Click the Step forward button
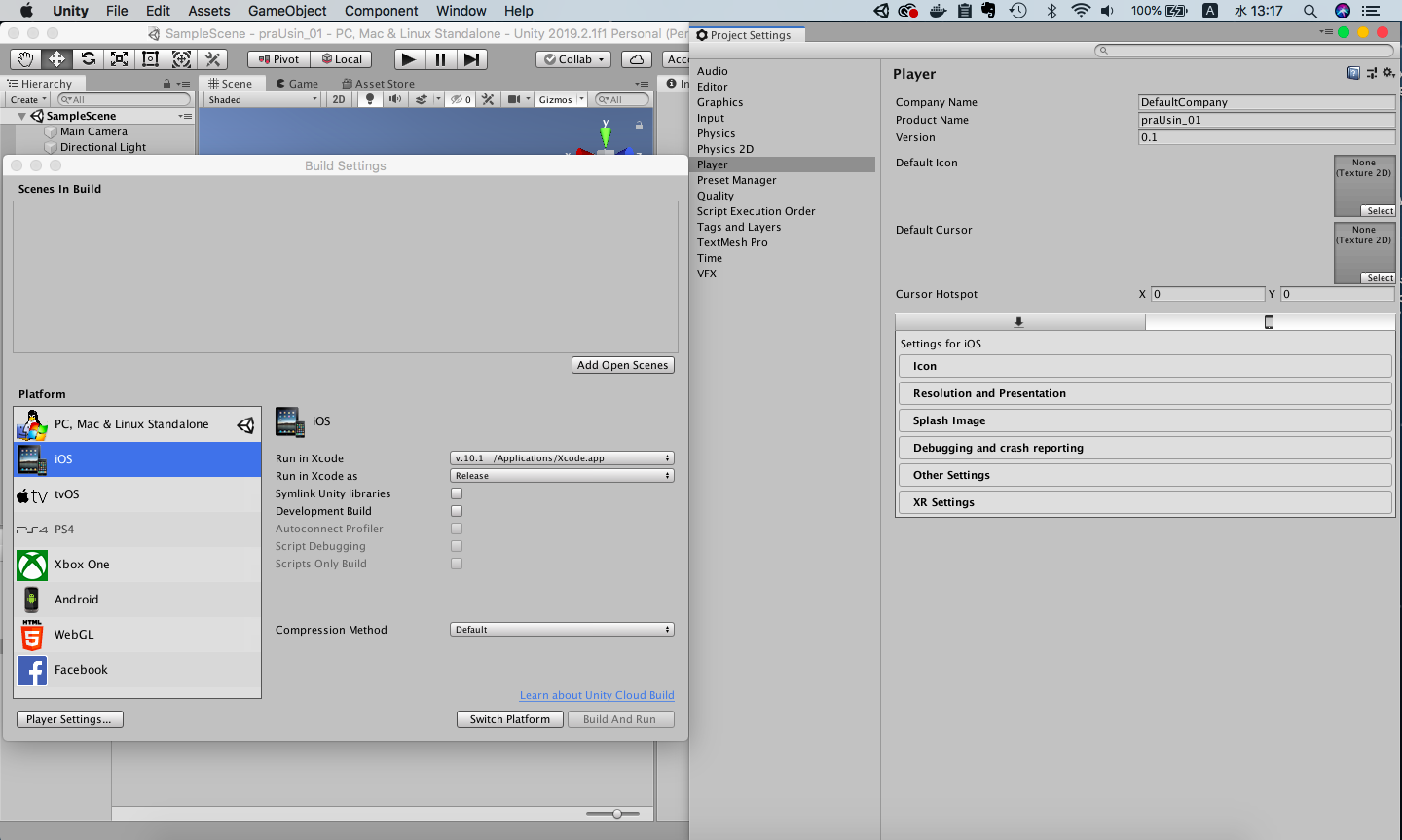This screenshot has width=1402, height=840. point(471,59)
